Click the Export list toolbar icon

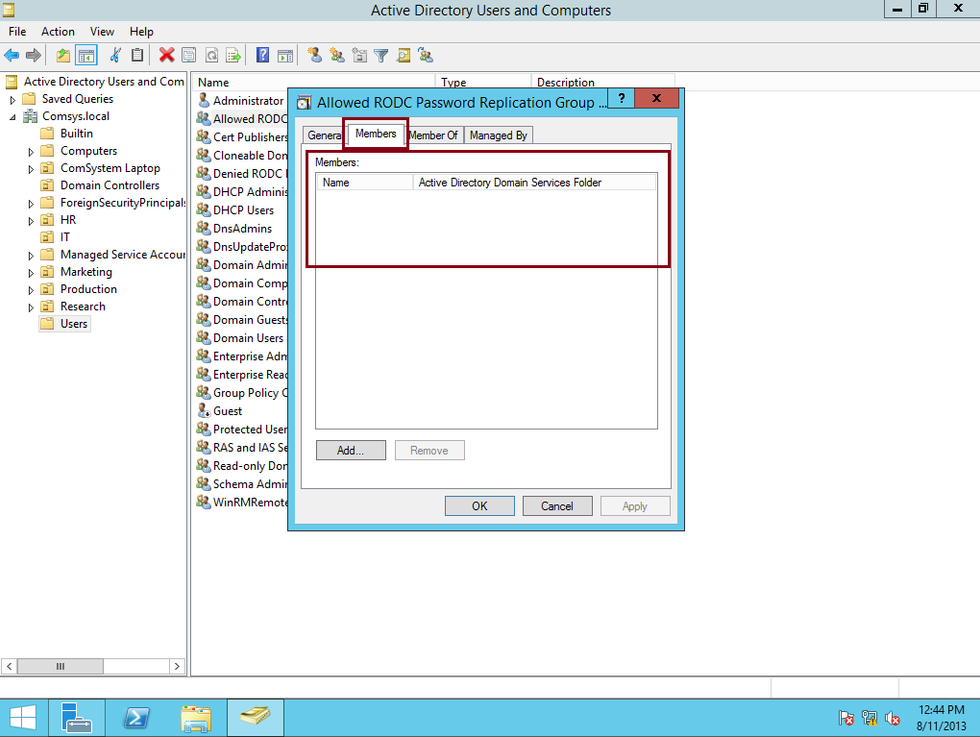(234, 56)
